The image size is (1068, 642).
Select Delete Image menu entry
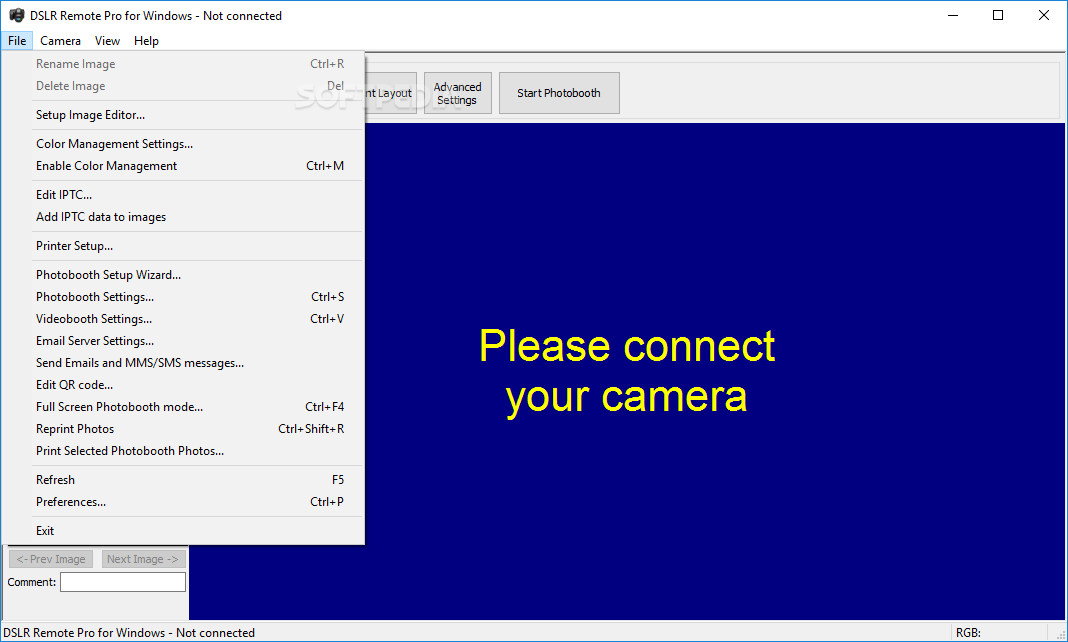(183, 86)
